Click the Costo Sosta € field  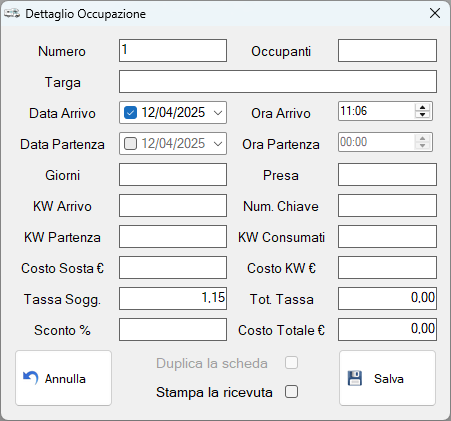point(173,268)
